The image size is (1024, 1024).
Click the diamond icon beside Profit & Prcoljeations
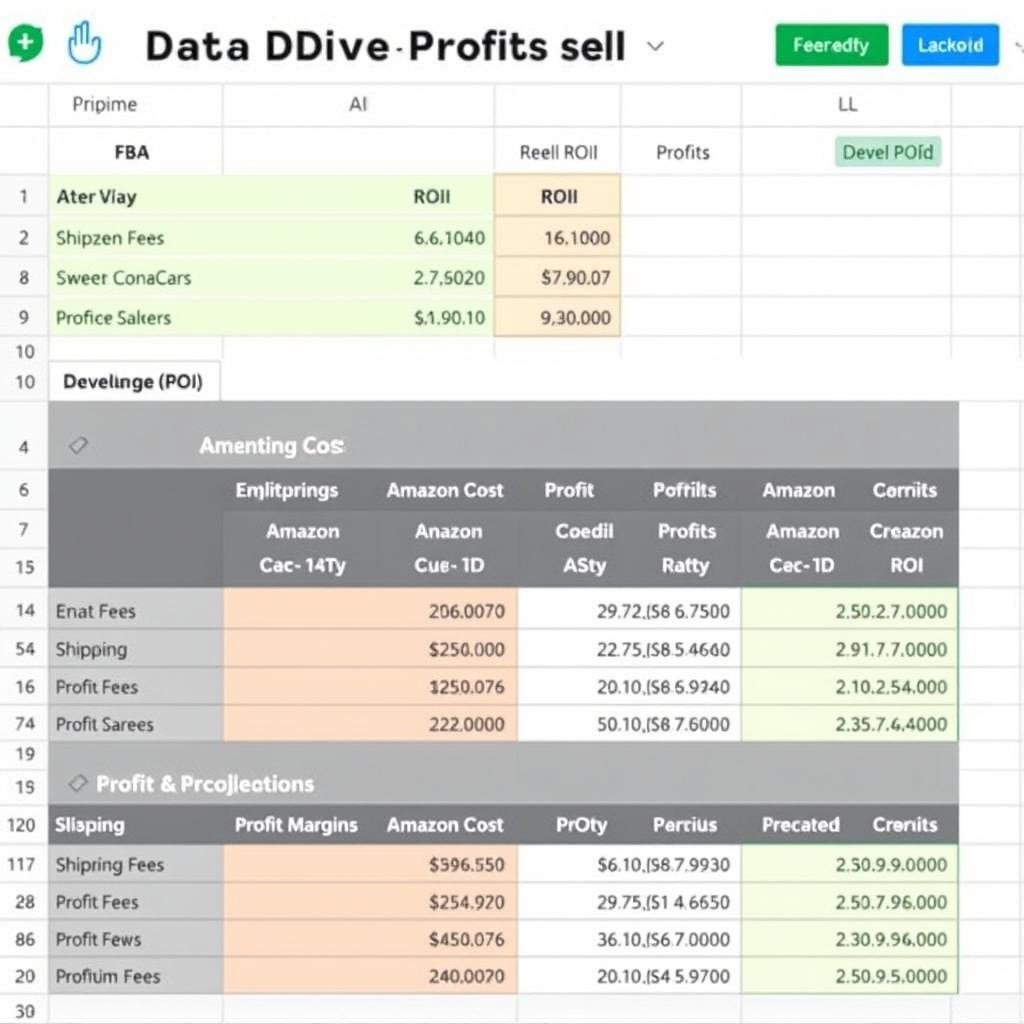[x=80, y=785]
